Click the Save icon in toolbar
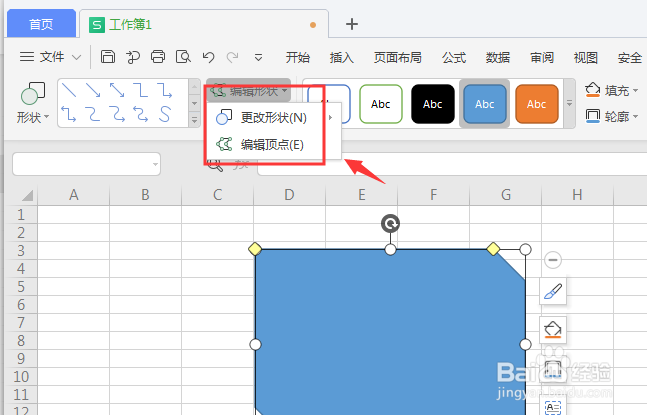This screenshot has height=415, width=647. 108,57
